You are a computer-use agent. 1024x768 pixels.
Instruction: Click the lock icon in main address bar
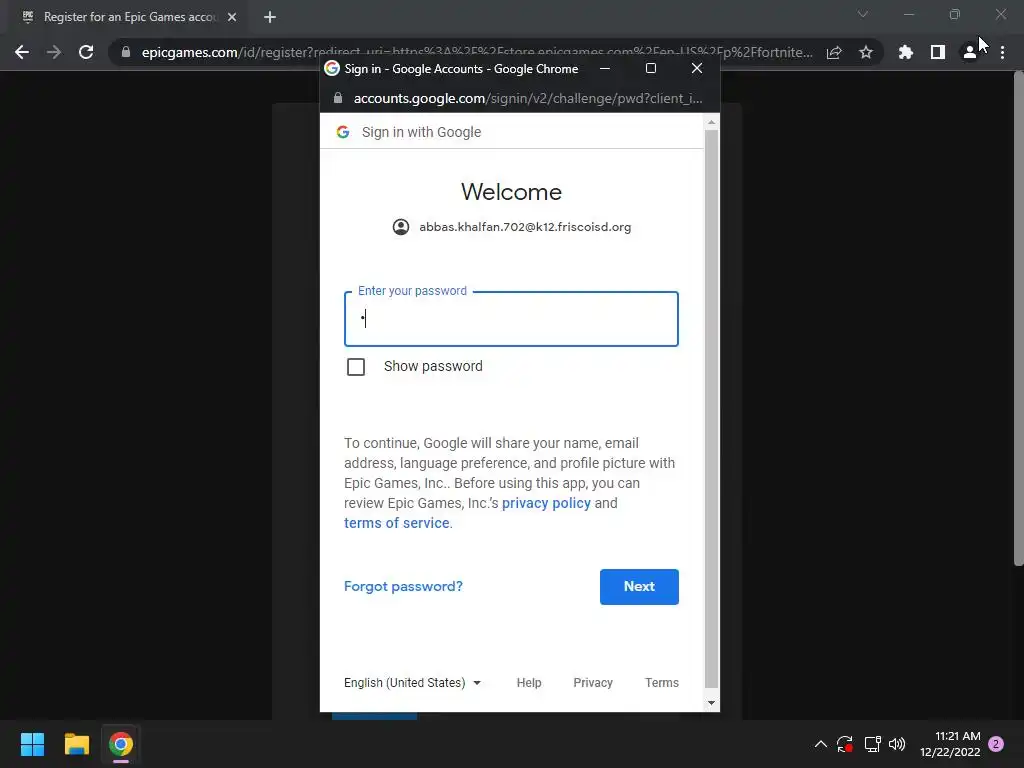click(x=126, y=52)
